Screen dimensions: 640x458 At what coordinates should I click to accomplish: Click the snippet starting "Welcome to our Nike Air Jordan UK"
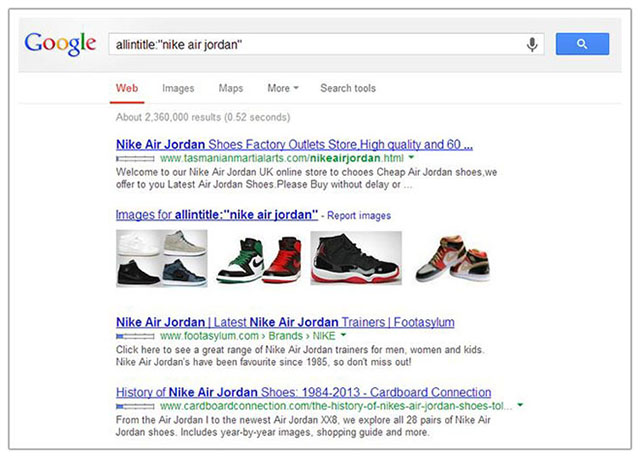[x=306, y=178]
